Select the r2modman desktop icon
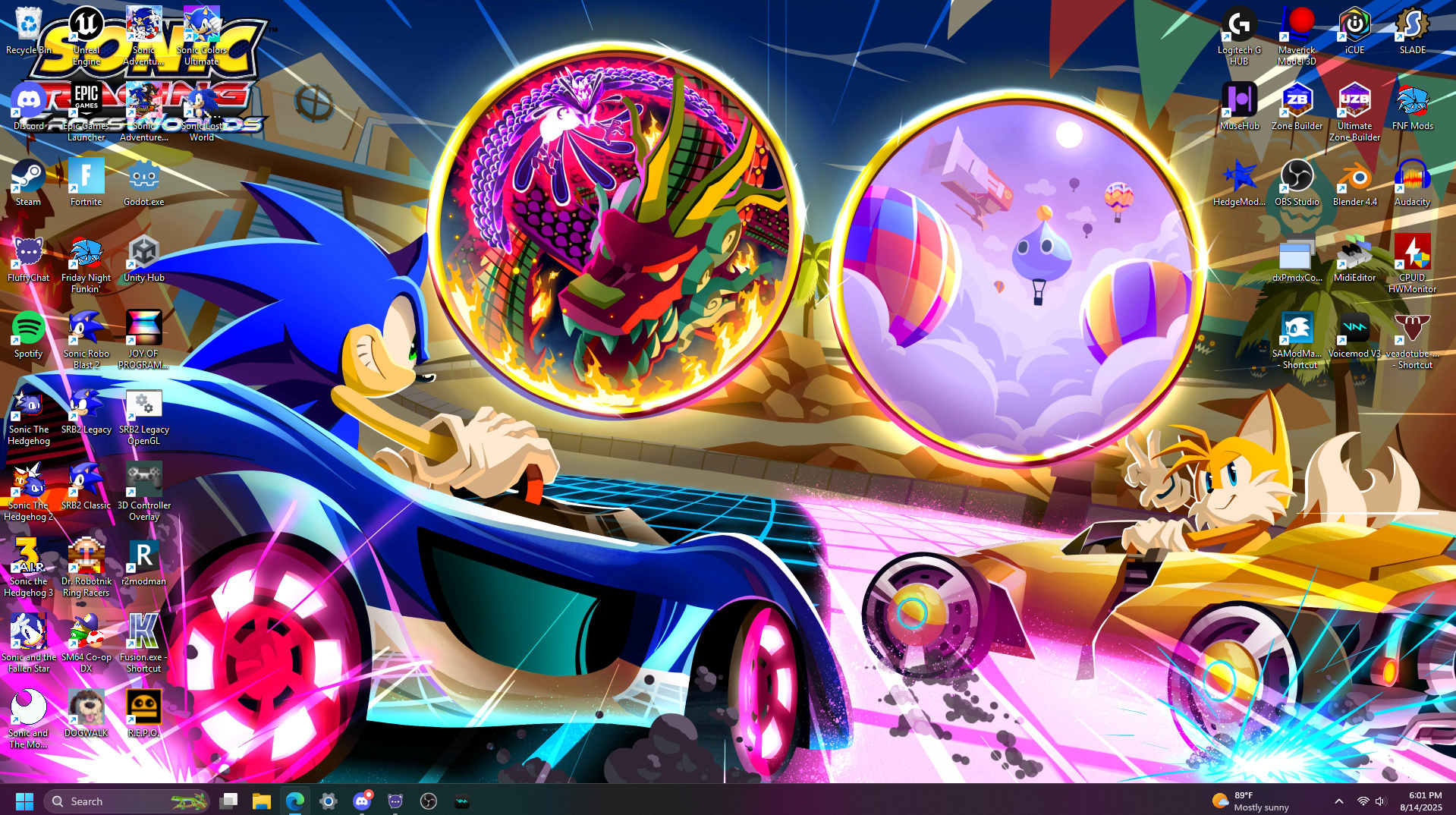 coord(144,563)
